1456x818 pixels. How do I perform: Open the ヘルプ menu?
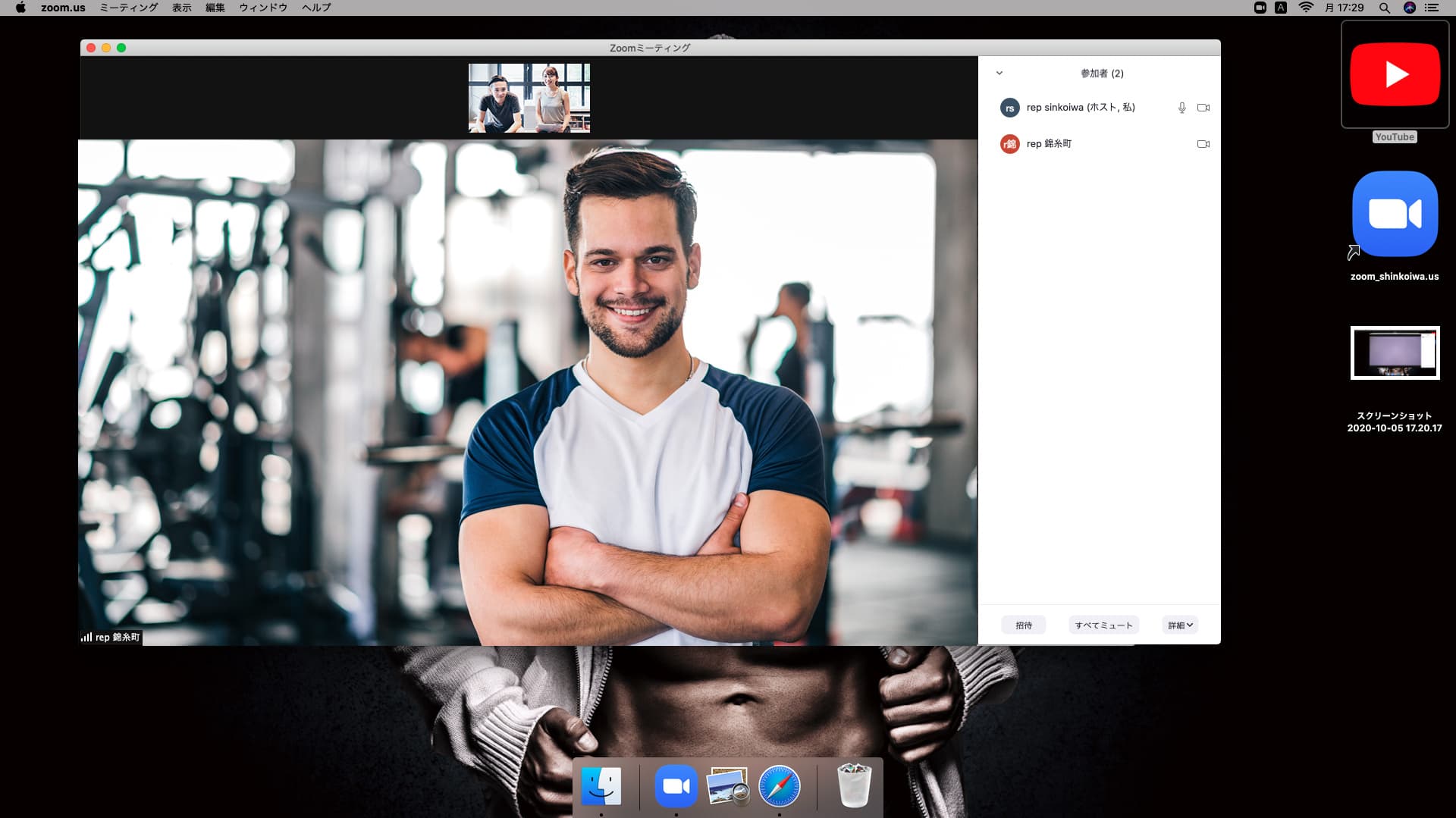[x=316, y=8]
